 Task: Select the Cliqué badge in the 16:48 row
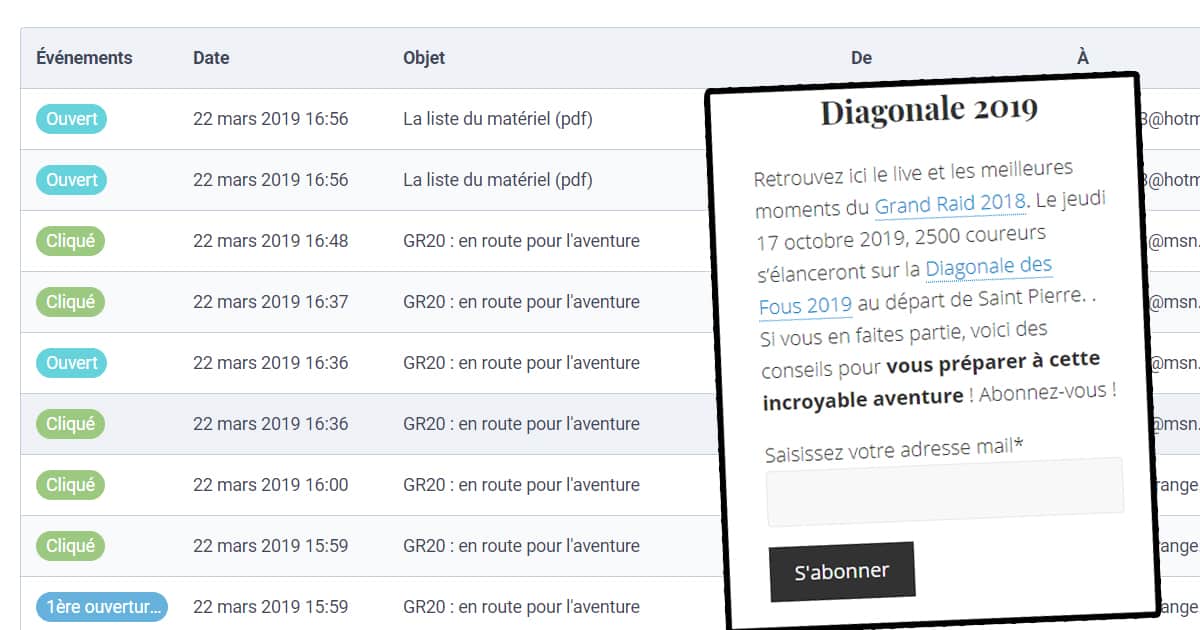tap(70, 241)
